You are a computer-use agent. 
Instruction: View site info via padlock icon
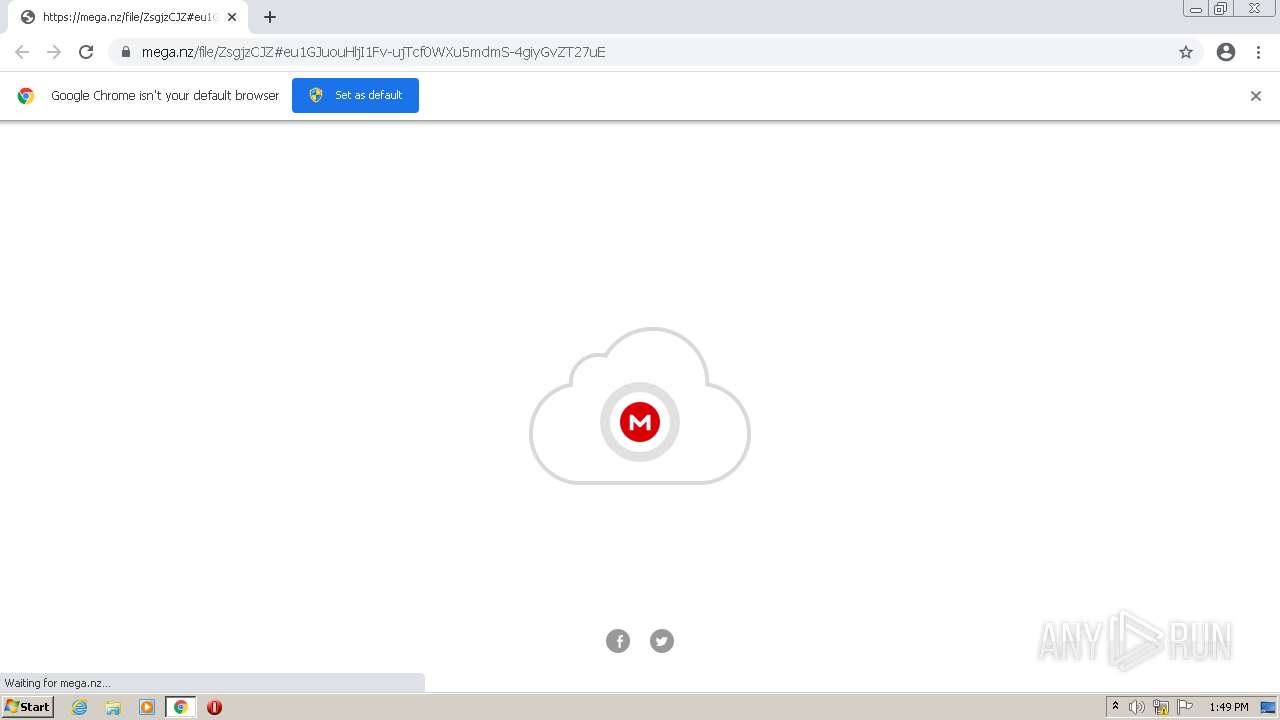pos(126,52)
